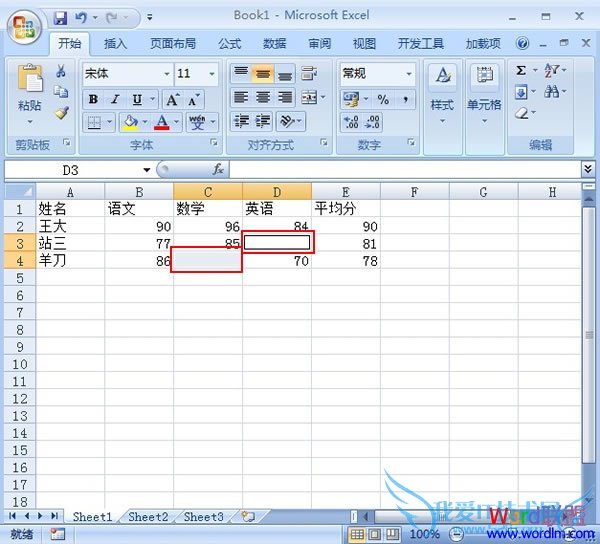Screen dimensions: 600x544
Task: Align text right
Action: click(x=285, y=97)
